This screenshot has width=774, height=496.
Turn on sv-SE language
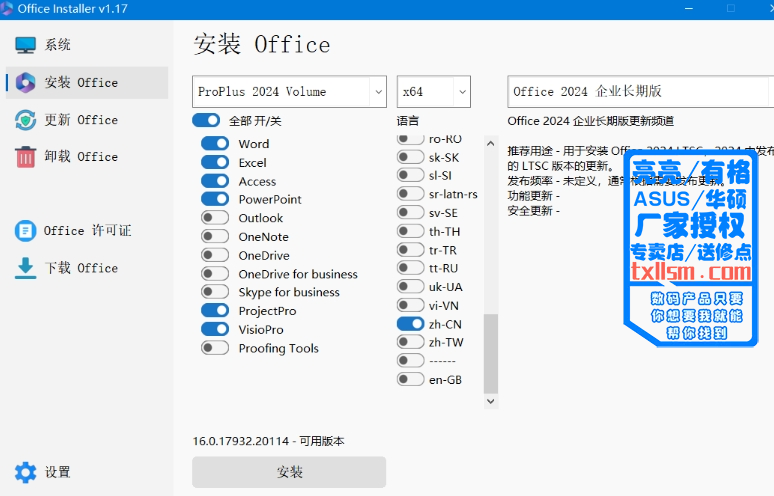click(x=410, y=213)
